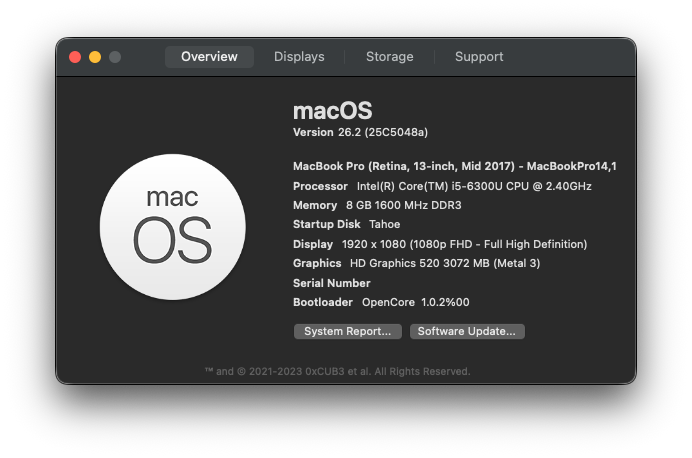Image resolution: width=692 pixels, height=458 pixels.
Task: Click the Serial Number label
Action: click(331, 283)
